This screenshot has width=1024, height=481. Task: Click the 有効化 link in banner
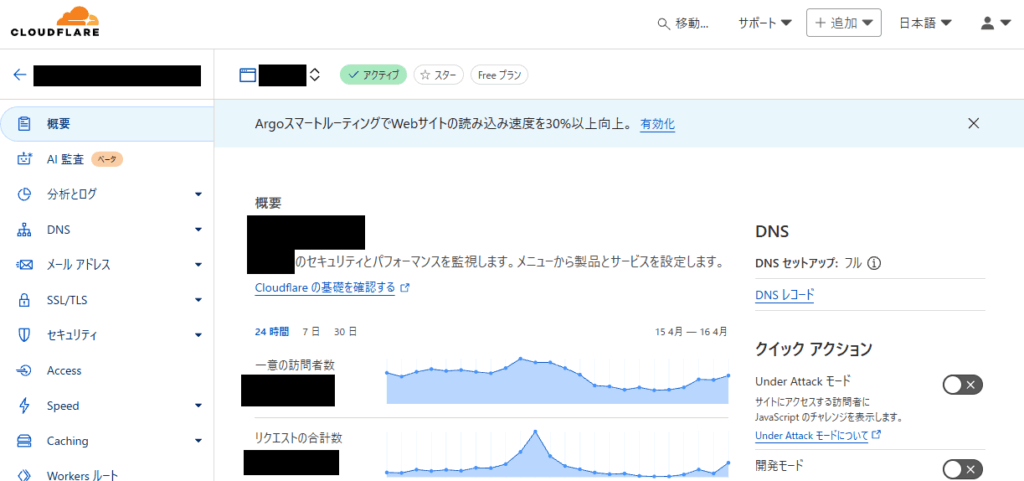[658, 124]
